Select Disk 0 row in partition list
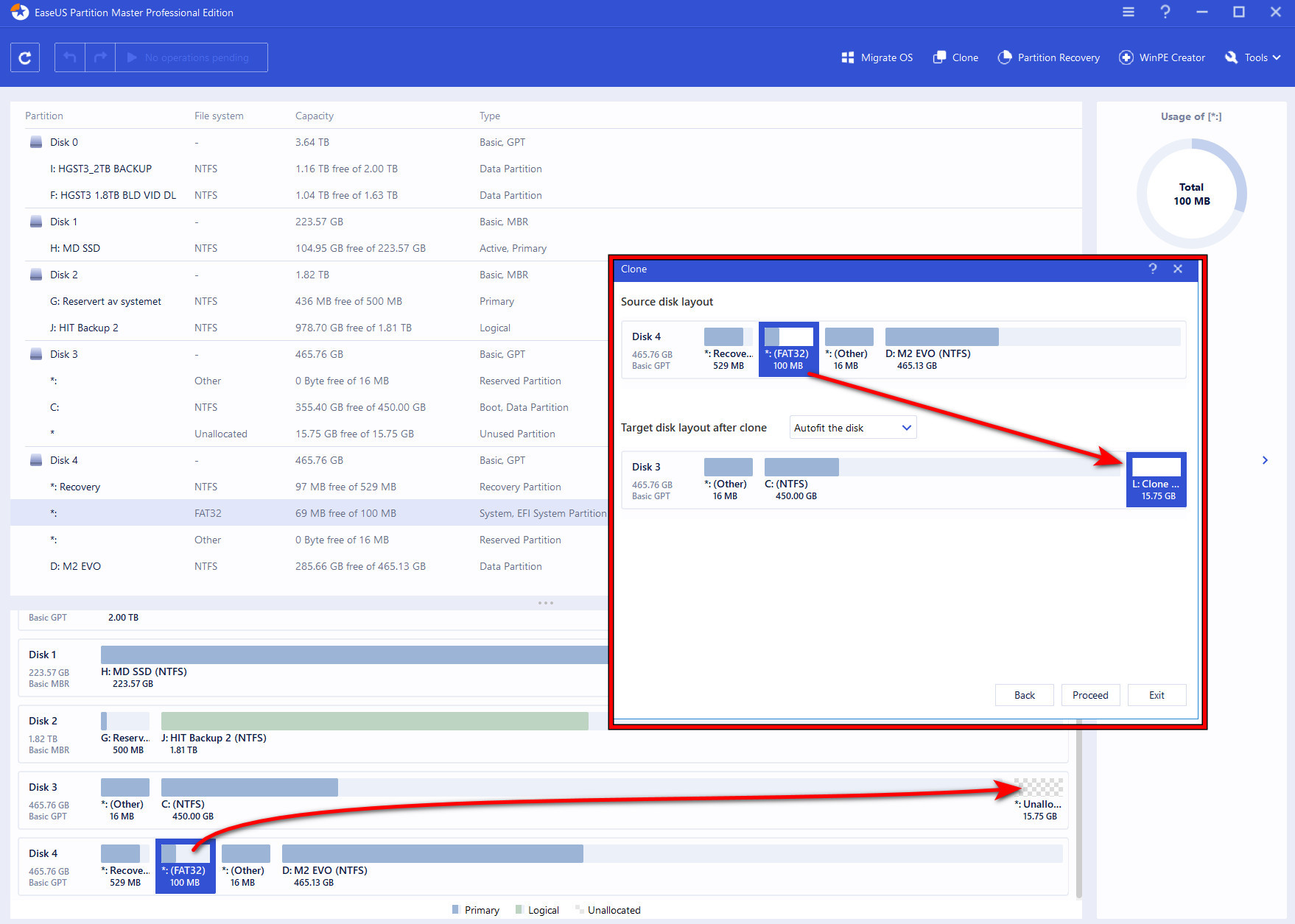The image size is (1295, 924). [546, 142]
